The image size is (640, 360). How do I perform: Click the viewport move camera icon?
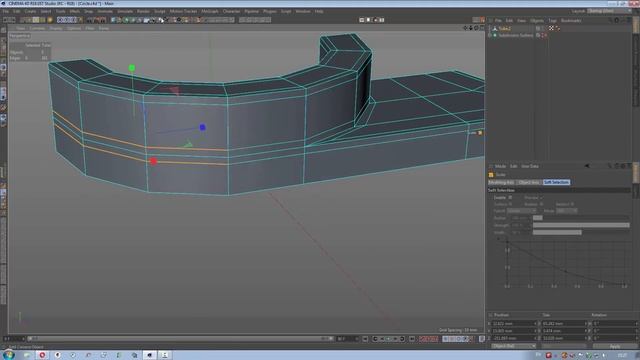(465, 28)
